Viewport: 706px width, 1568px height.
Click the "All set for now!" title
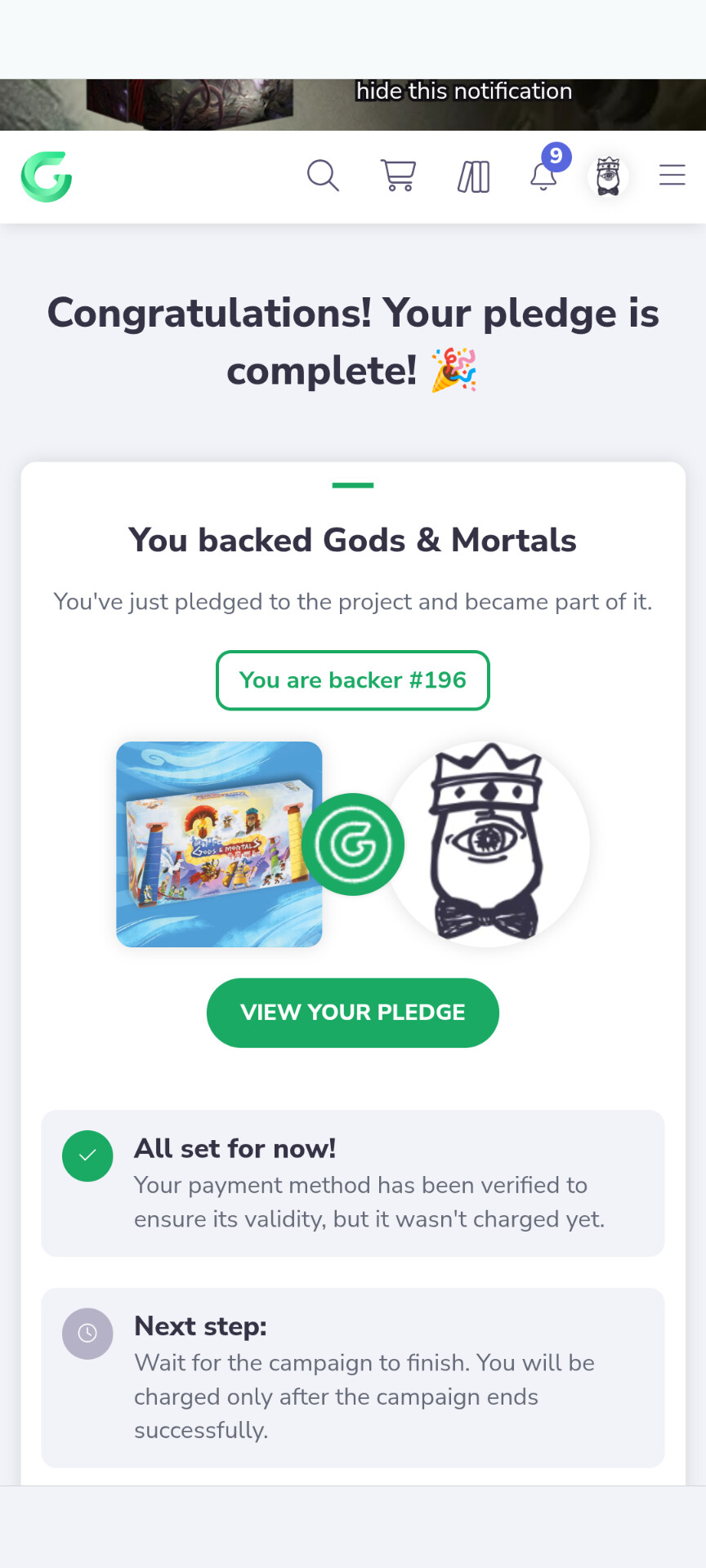click(235, 1149)
